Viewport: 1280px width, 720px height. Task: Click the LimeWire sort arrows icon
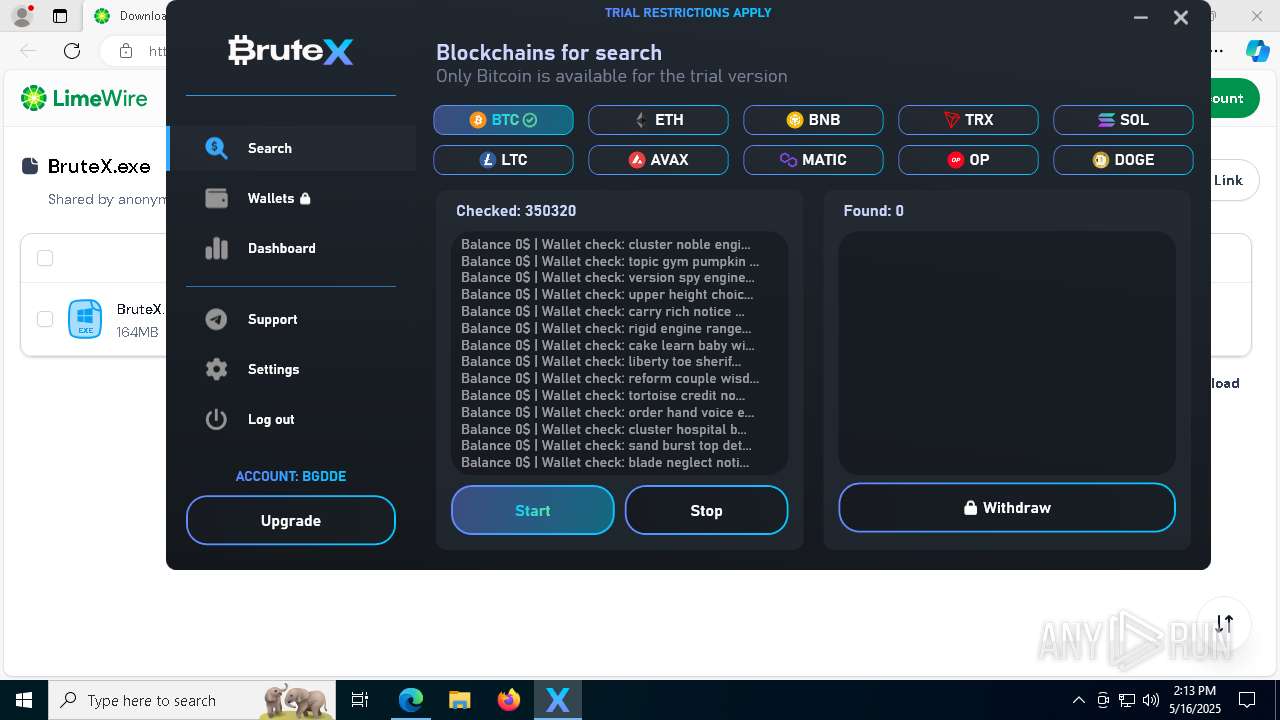click(1225, 624)
